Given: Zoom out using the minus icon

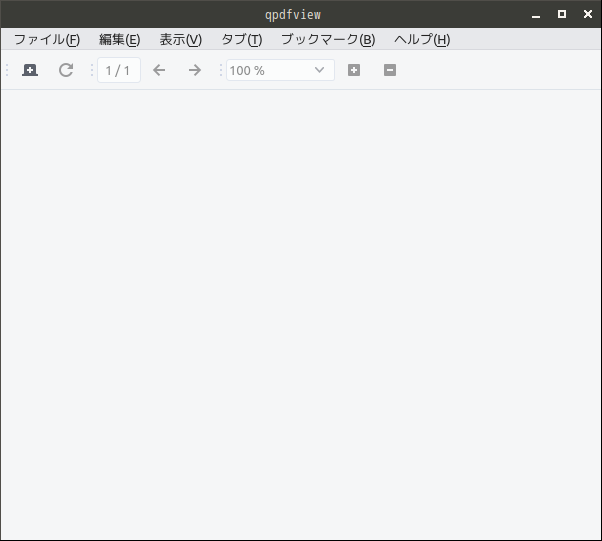Looking at the screenshot, I should [390, 70].
